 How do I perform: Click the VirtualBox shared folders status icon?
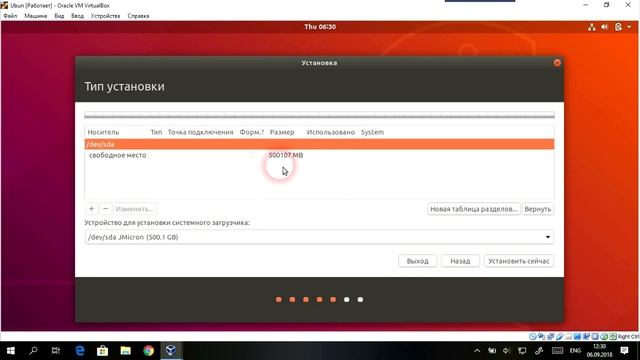568,337
